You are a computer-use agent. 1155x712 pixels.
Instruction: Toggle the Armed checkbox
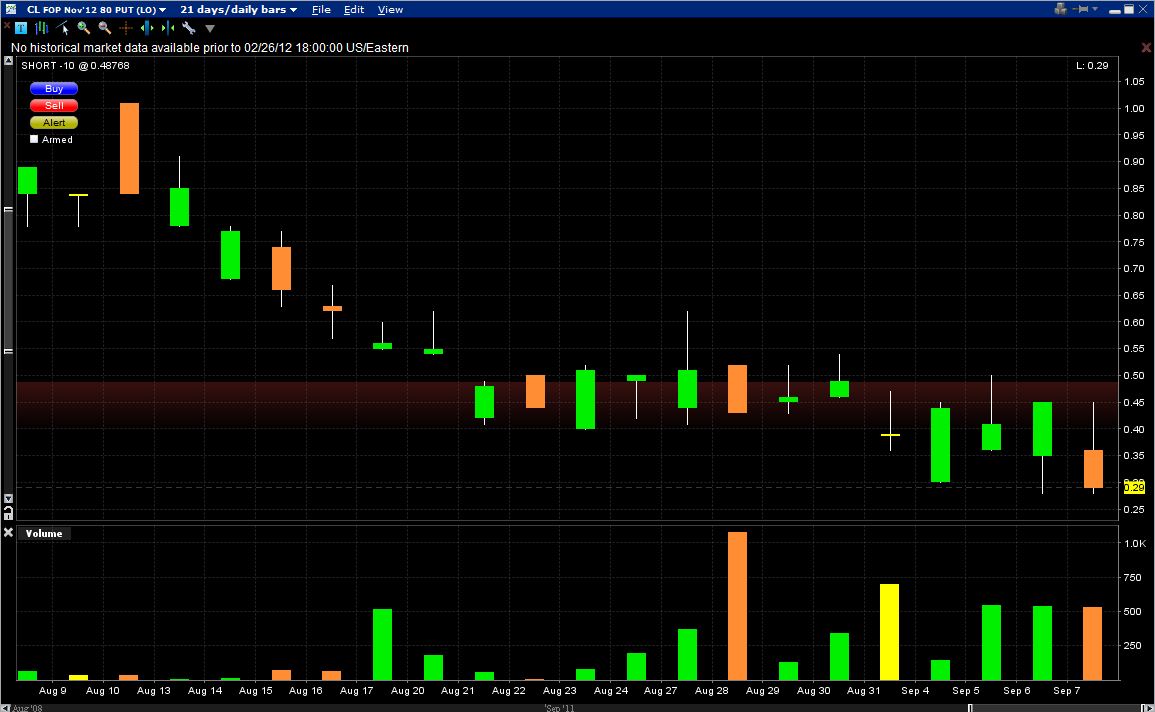[x=34, y=139]
